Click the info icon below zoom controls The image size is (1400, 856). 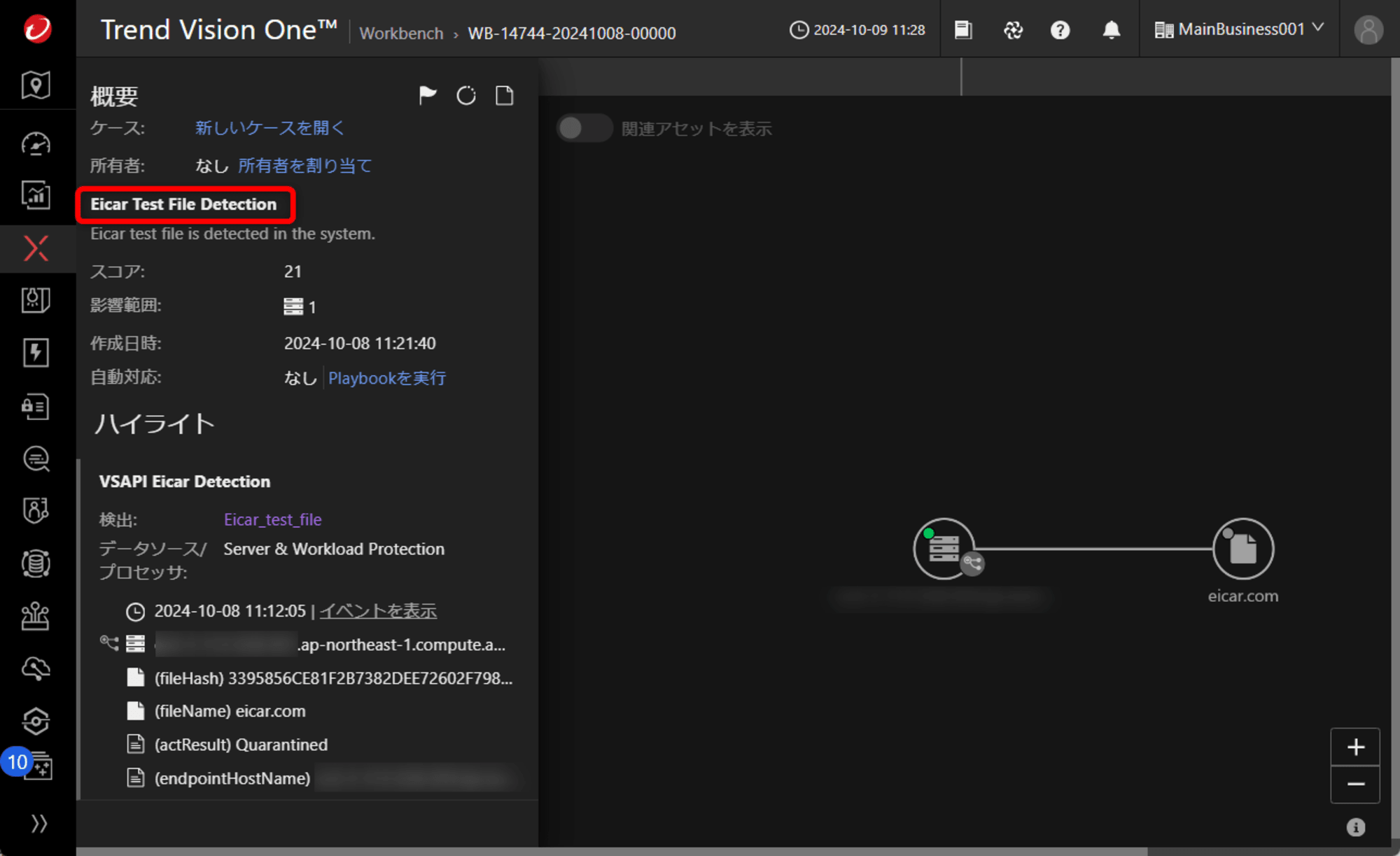[1356, 827]
